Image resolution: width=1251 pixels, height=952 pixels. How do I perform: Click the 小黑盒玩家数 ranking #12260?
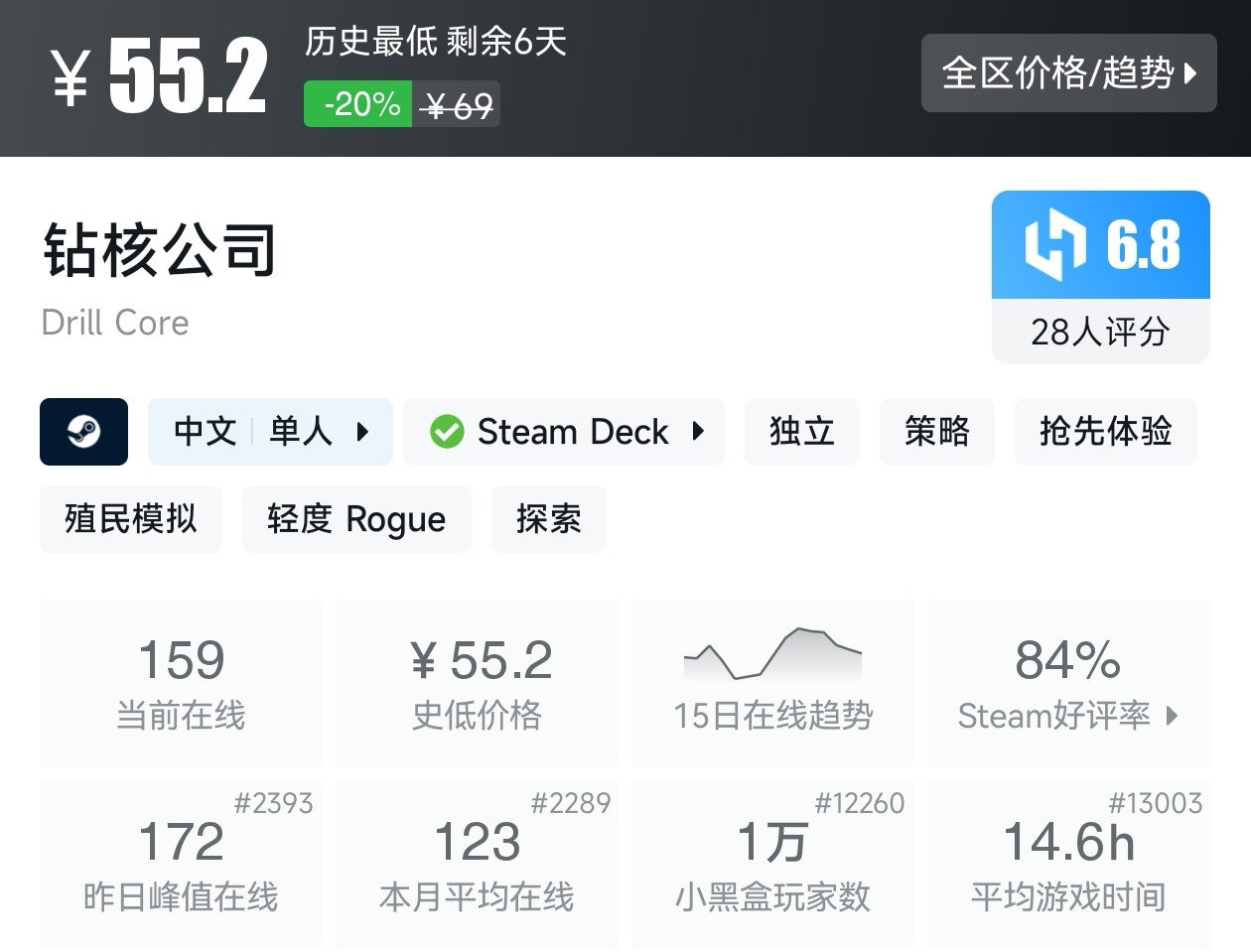863,803
